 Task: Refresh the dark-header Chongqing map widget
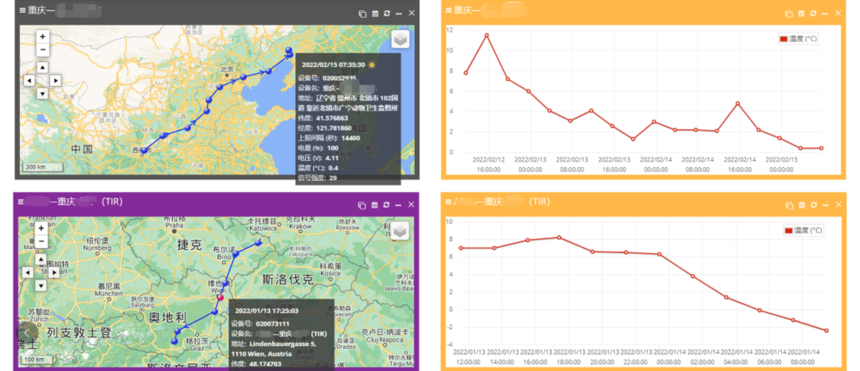click(387, 13)
